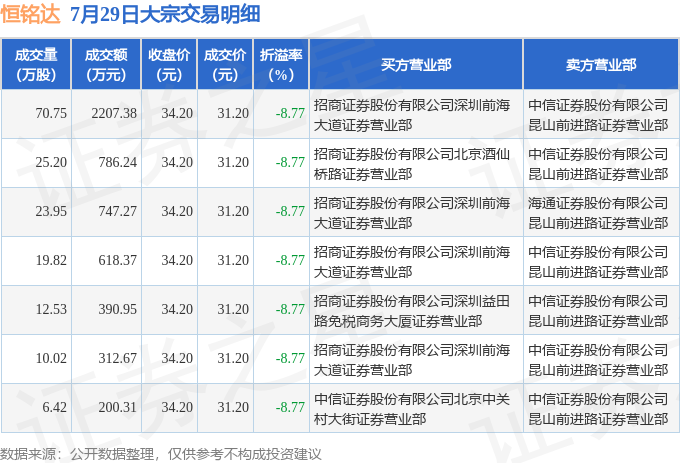Click the -8.77 rate in the 23.95 row
The image size is (680, 463).
pyautogui.click(x=290, y=212)
